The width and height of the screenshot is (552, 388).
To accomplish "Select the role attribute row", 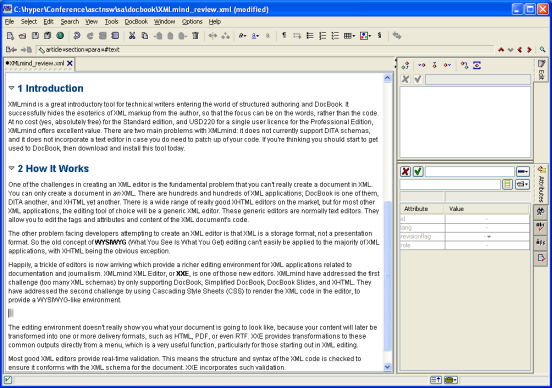I will pos(465,245).
